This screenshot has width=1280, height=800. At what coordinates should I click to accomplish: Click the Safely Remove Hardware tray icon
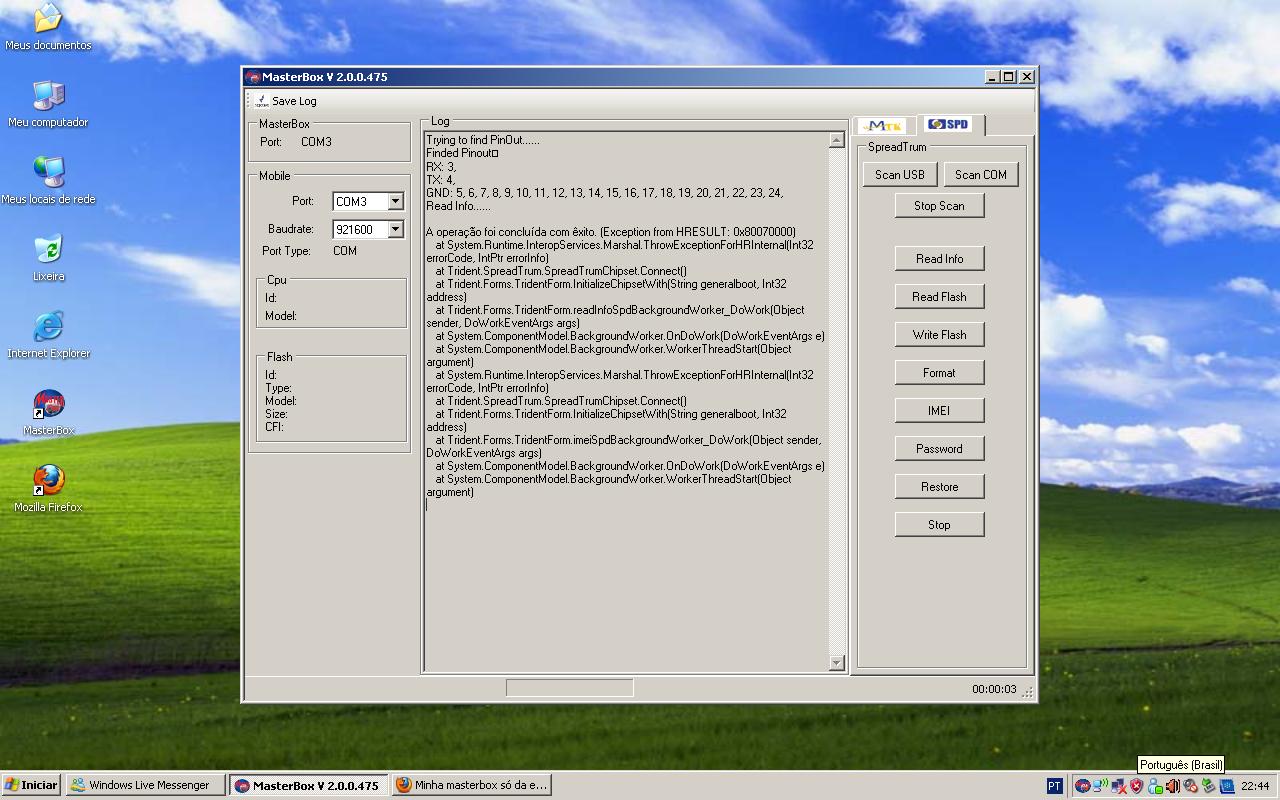click(1208, 786)
